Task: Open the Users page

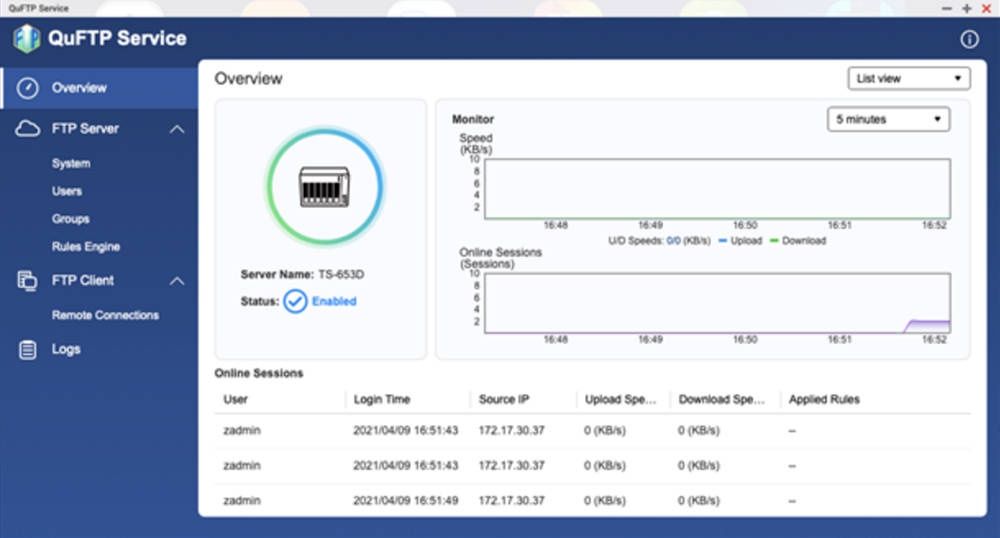Action: (x=67, y=191)
